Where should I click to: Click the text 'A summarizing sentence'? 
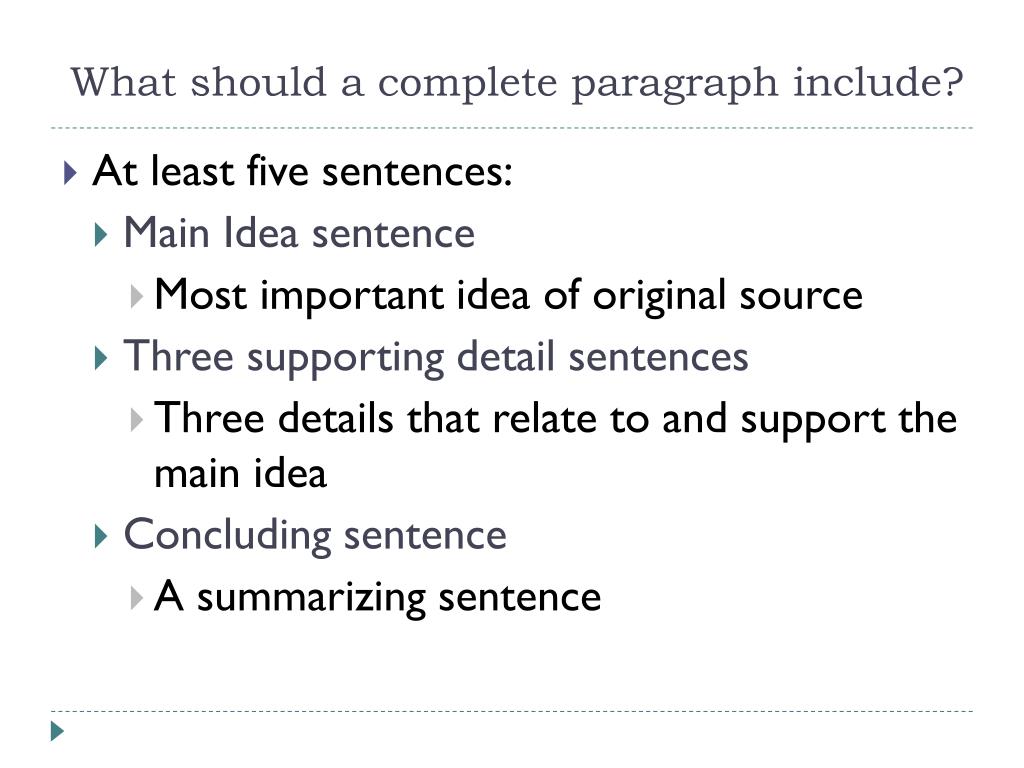(377, 598)
